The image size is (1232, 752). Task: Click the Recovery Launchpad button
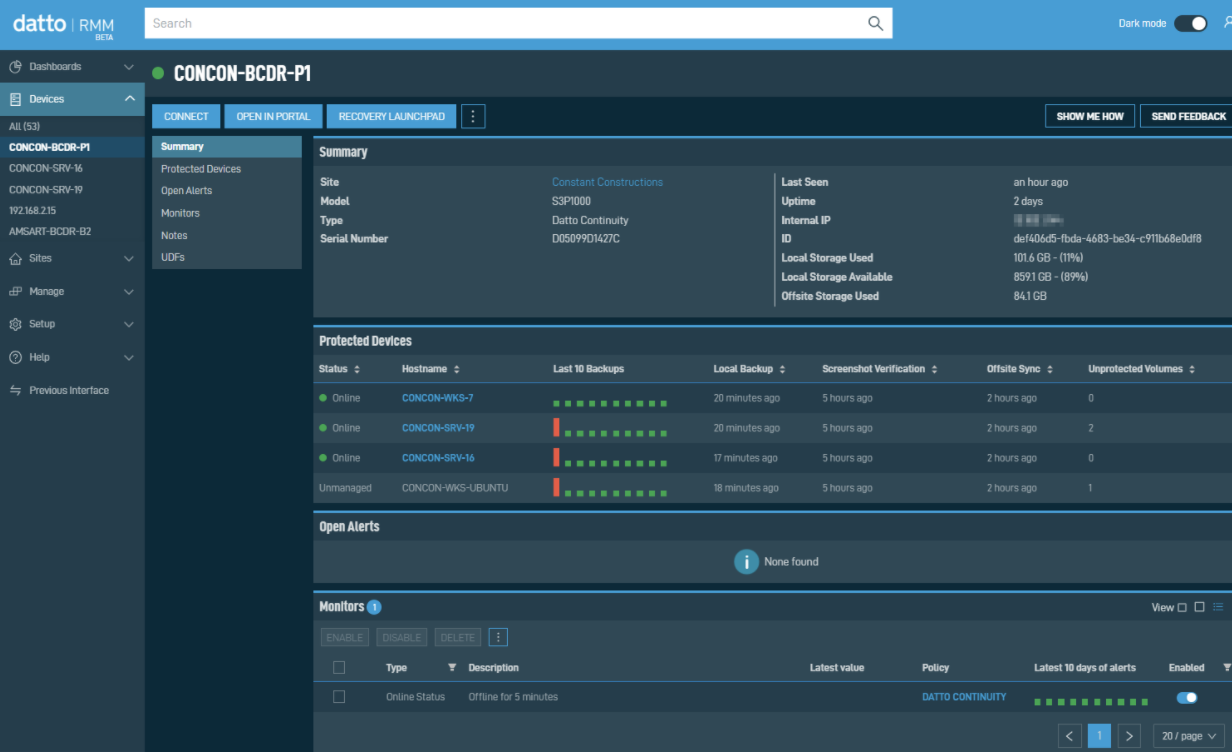point(391,116)
